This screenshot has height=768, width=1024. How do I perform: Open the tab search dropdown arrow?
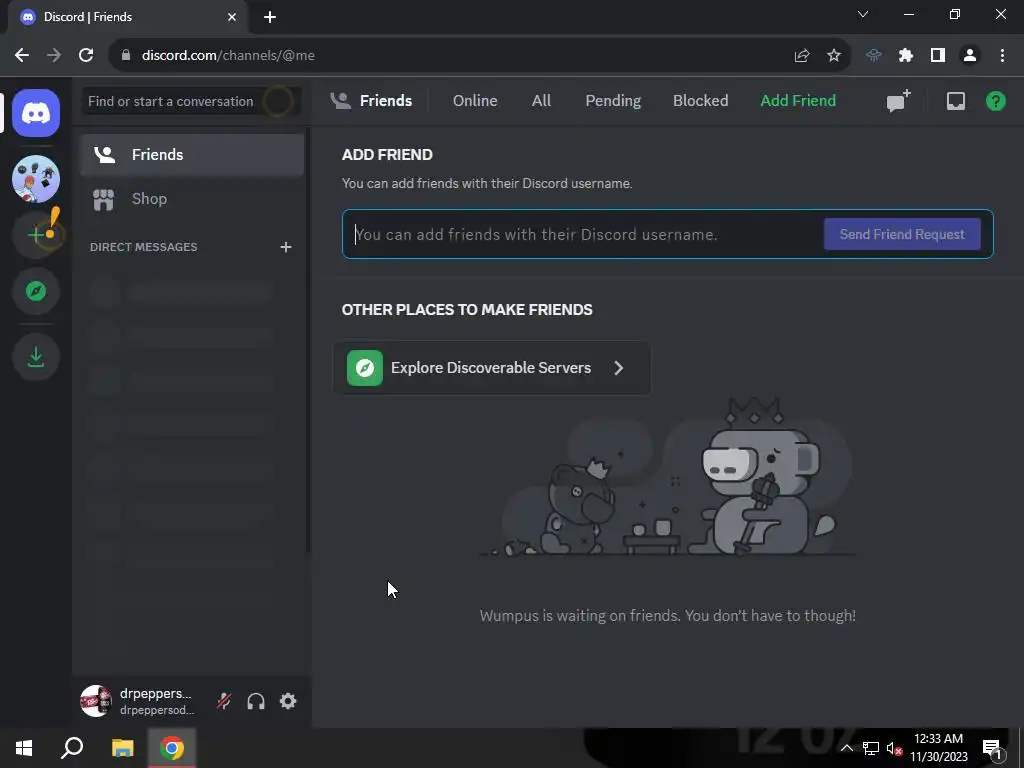863,14
